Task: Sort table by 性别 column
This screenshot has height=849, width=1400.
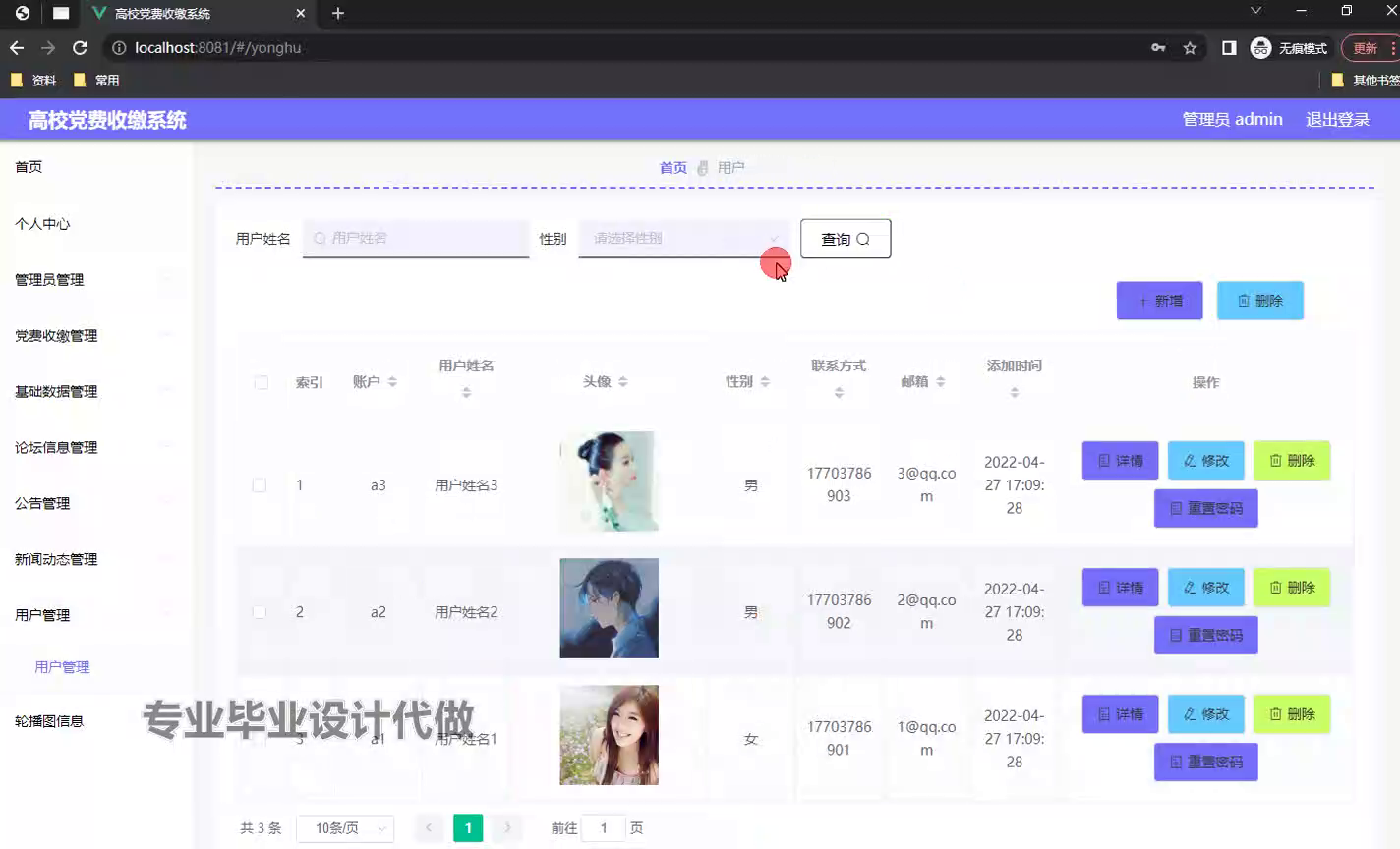Action: click(x=765, y=382)
